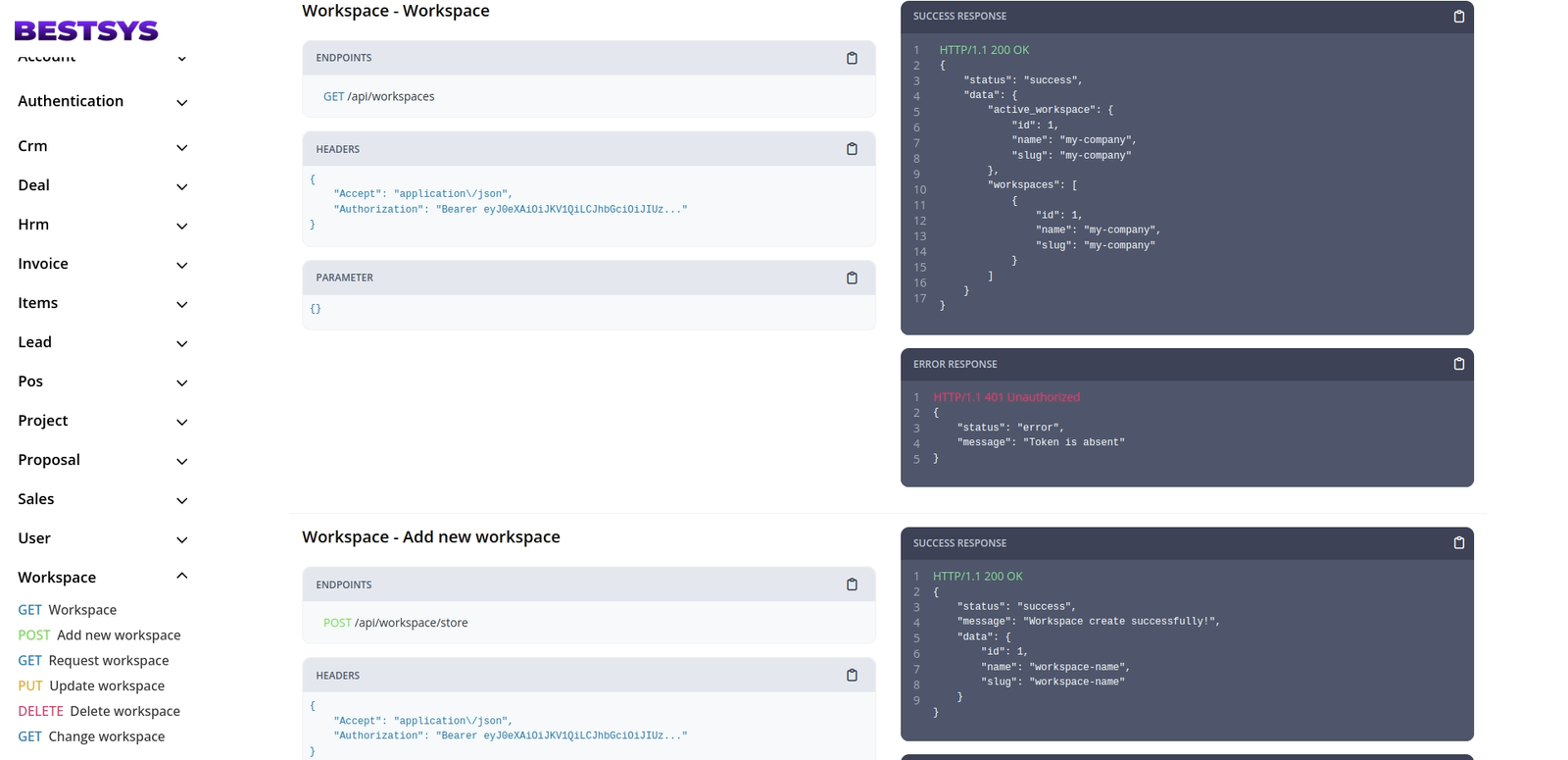Copy headers of the Workspace GET section
This screenshot has height=760, width=1568.
coord(852,149)
